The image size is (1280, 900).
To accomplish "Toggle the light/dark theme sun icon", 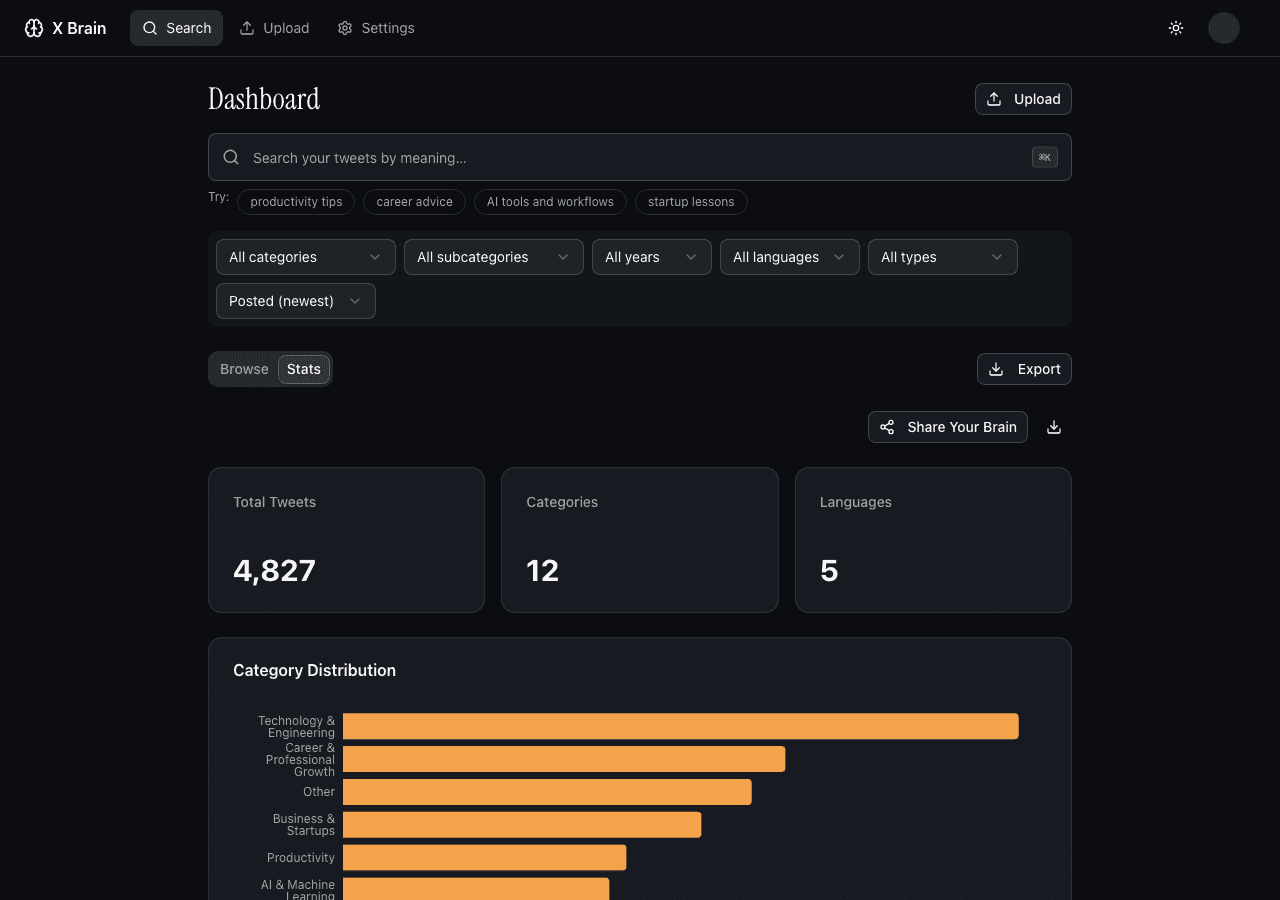I will click(1176, 28).
